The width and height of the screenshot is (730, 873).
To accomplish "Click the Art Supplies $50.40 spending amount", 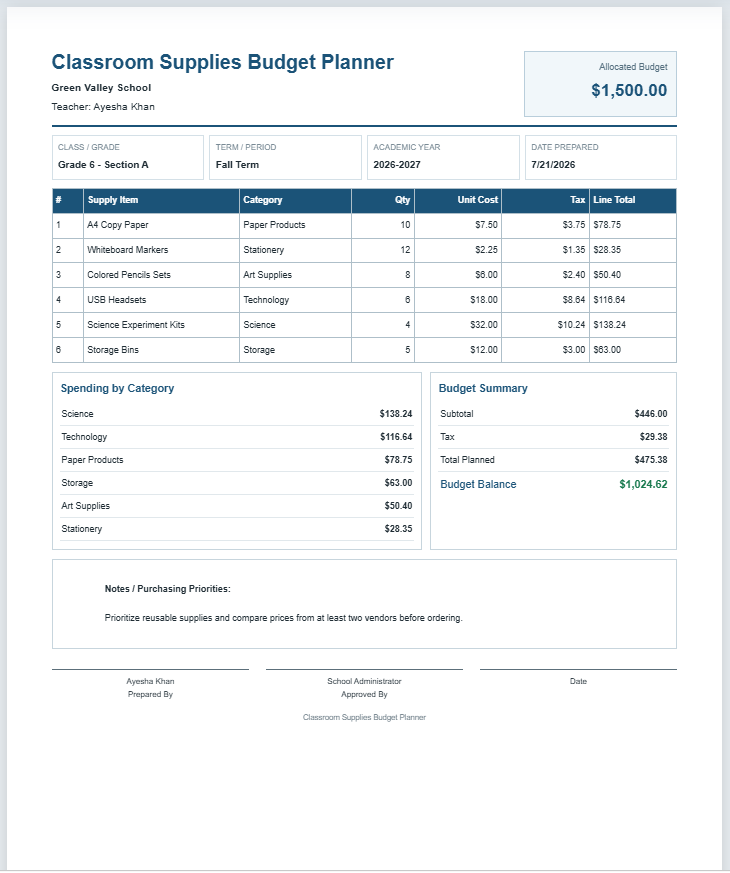I will pos(398,506).
